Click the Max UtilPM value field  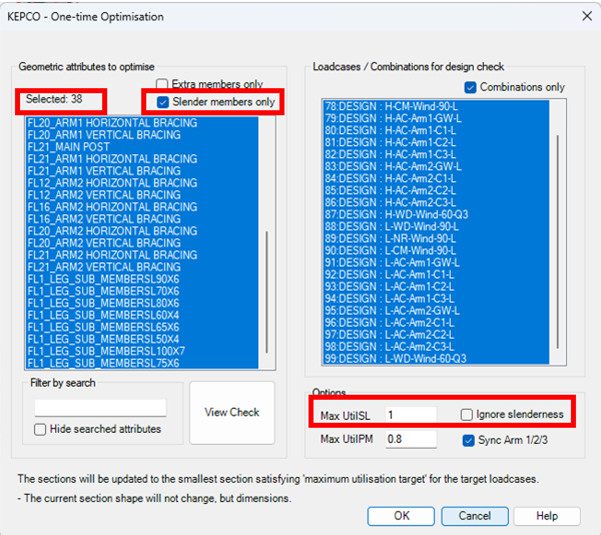click(x=409, y=439)
